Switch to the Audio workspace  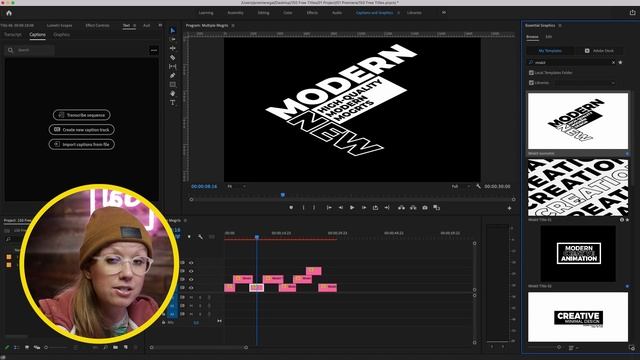coord(337,13)
